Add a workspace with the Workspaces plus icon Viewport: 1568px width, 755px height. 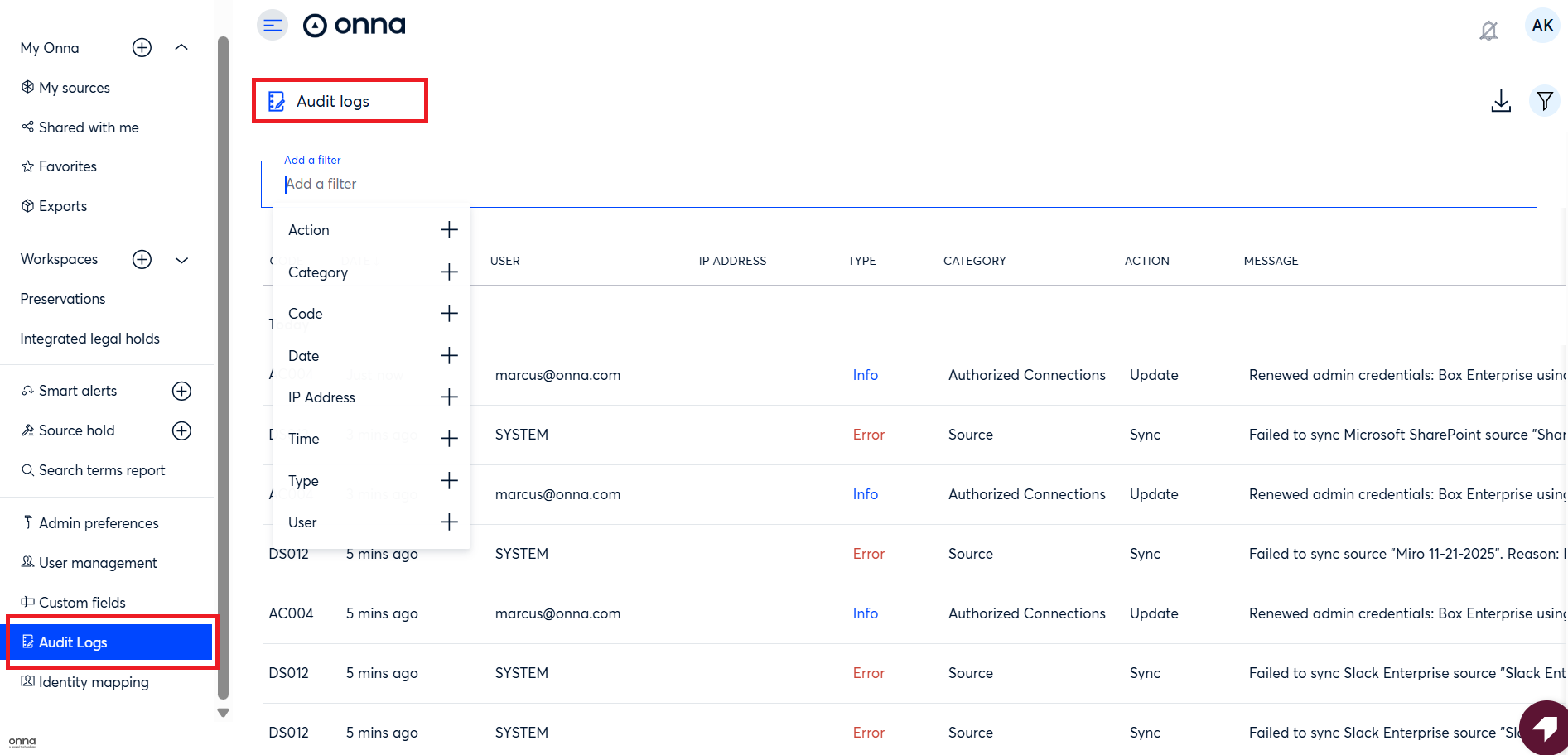click(x=142, y=260)
